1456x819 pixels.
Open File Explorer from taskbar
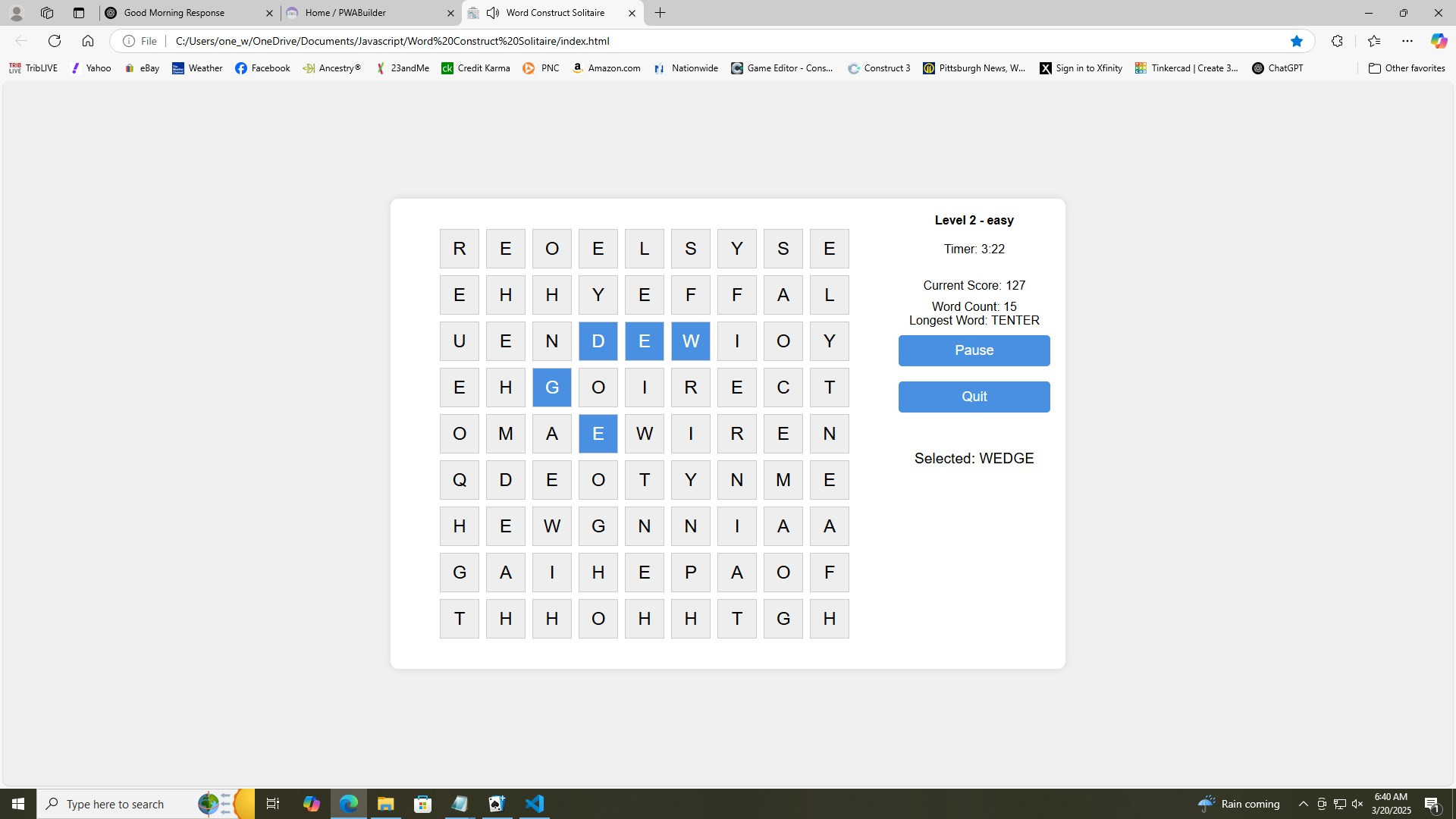(385, 804)
